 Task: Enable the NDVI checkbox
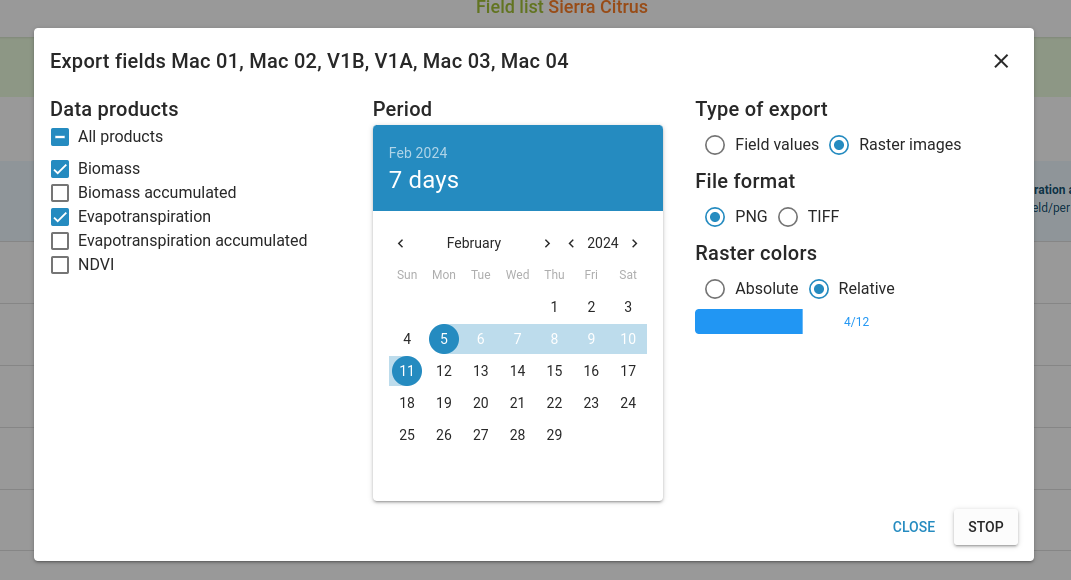point(60,265)
